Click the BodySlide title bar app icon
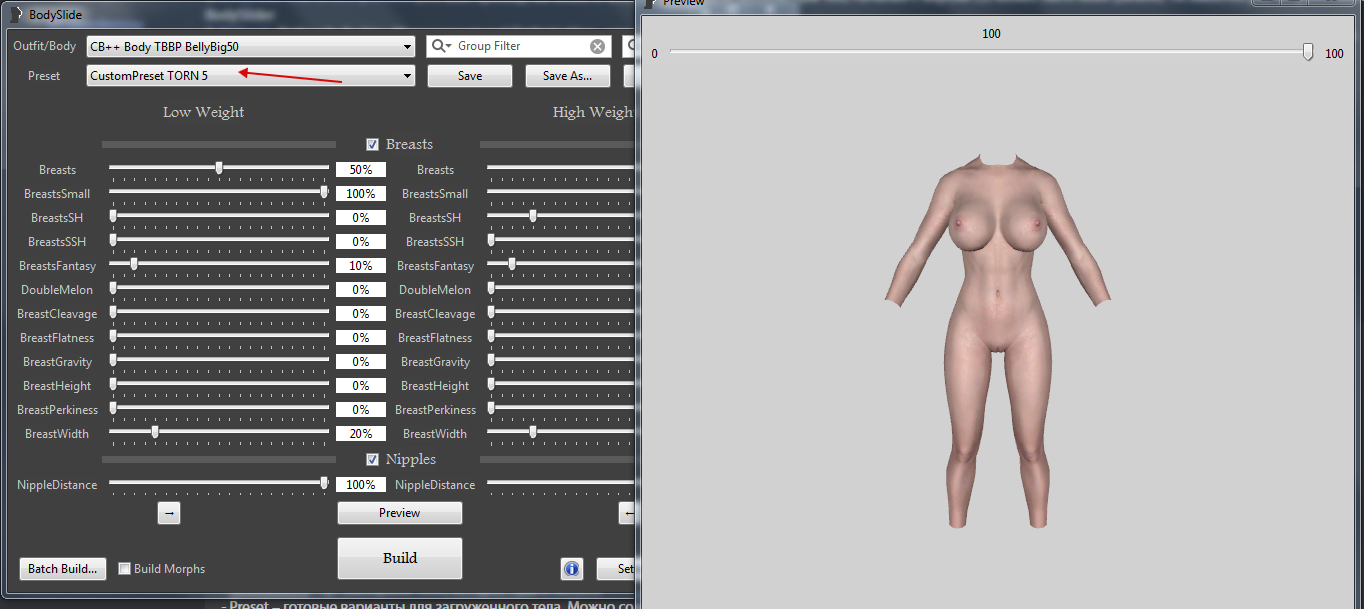This screenshot has height=609, width=1364. click(x=14, y=15)
